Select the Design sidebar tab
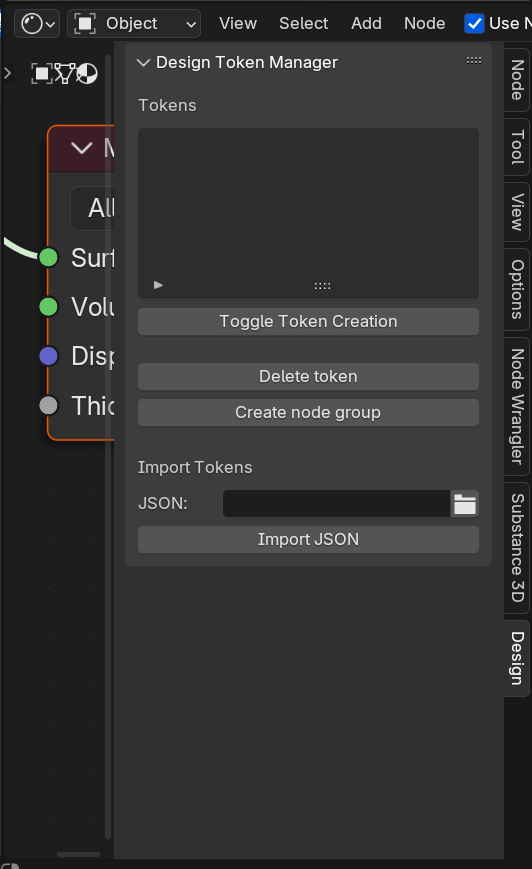 [517, 658]
